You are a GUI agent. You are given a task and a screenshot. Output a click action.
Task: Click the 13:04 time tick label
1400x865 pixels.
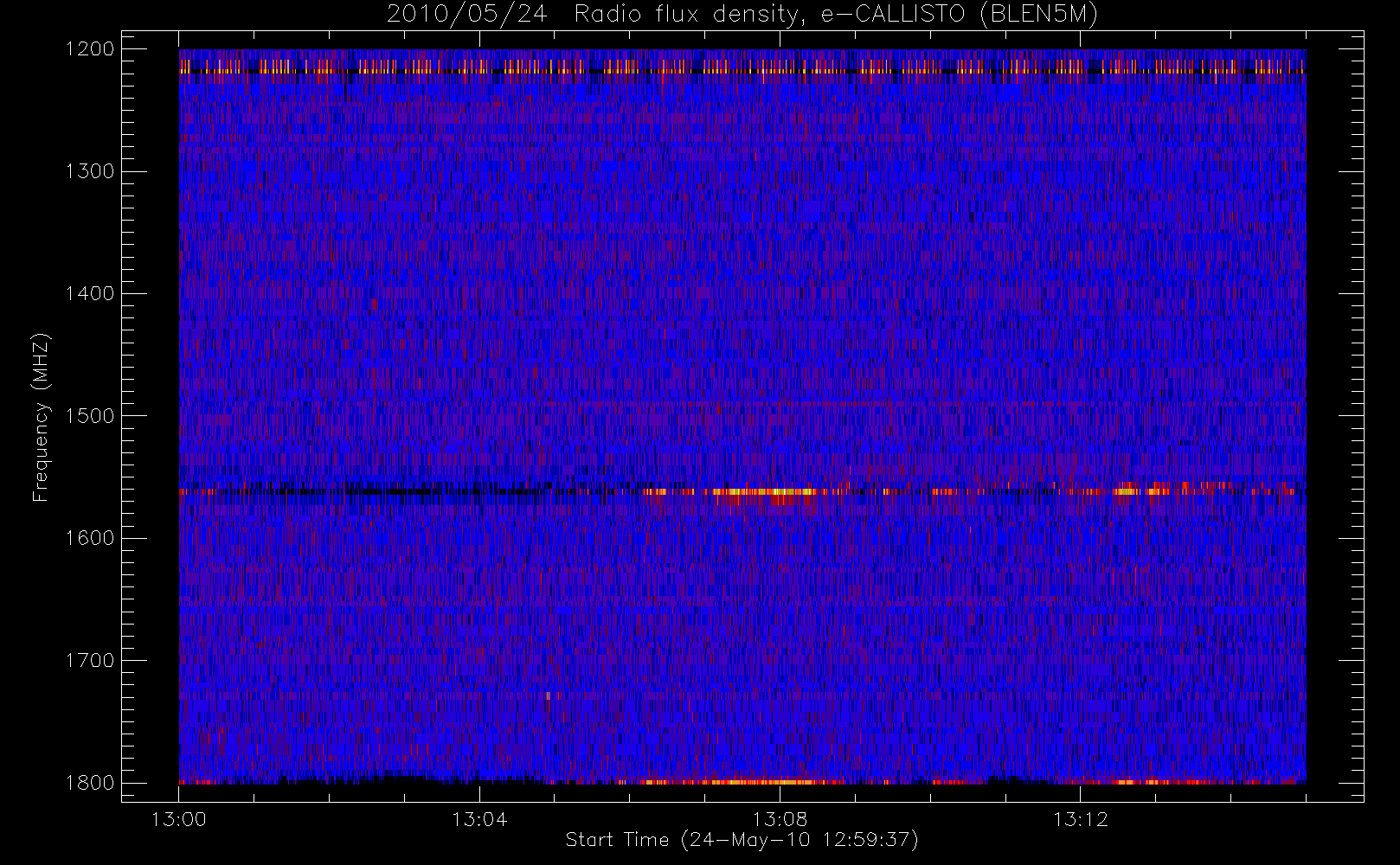tap(479, 819)
